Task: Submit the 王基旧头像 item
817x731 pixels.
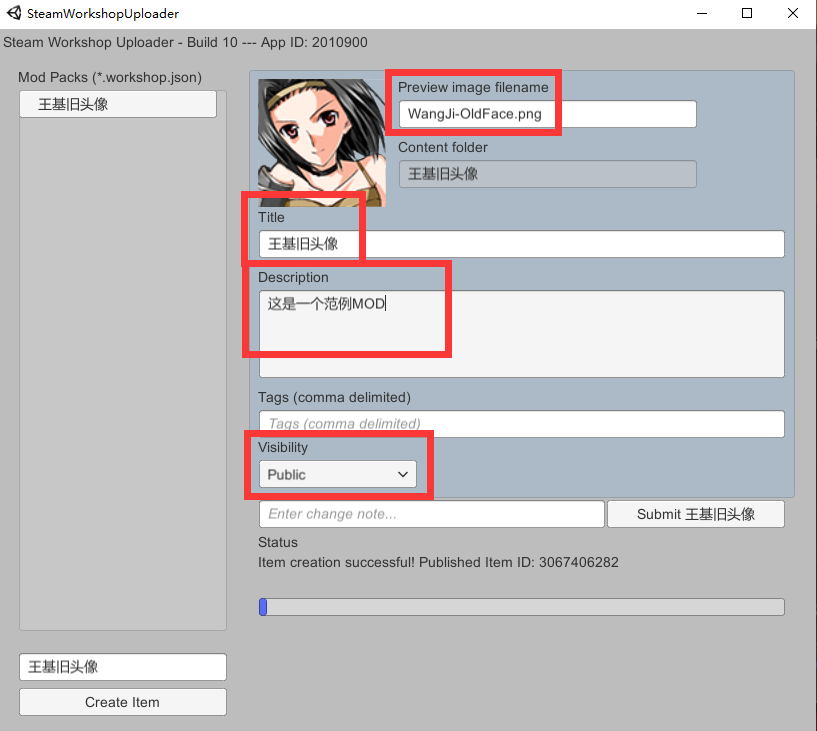Action: pyautogui.click(x=696, y=514)
